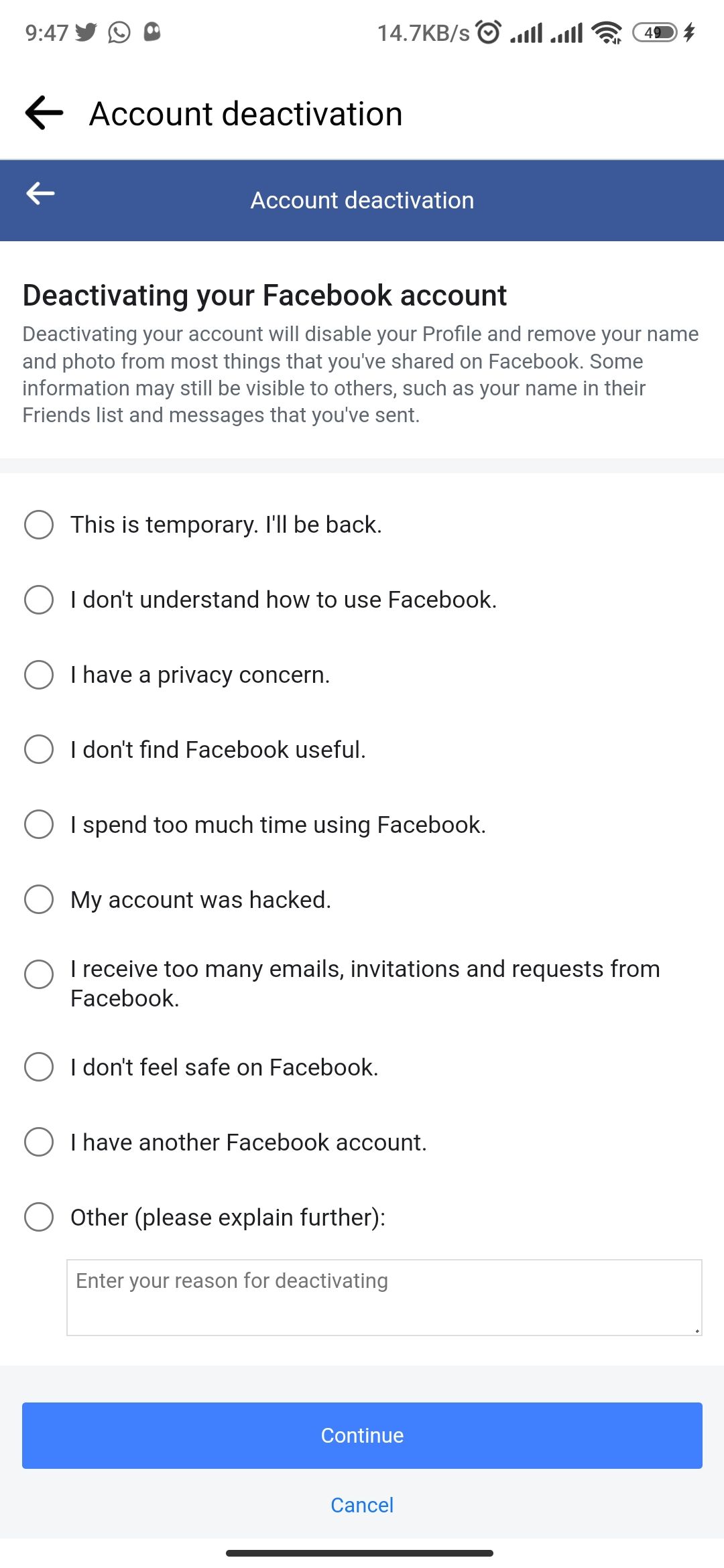The height and width of the screenshot is (1568, 724).
Task: Tap the gesture navigation bar at bottom
Action: [362, 1554]
